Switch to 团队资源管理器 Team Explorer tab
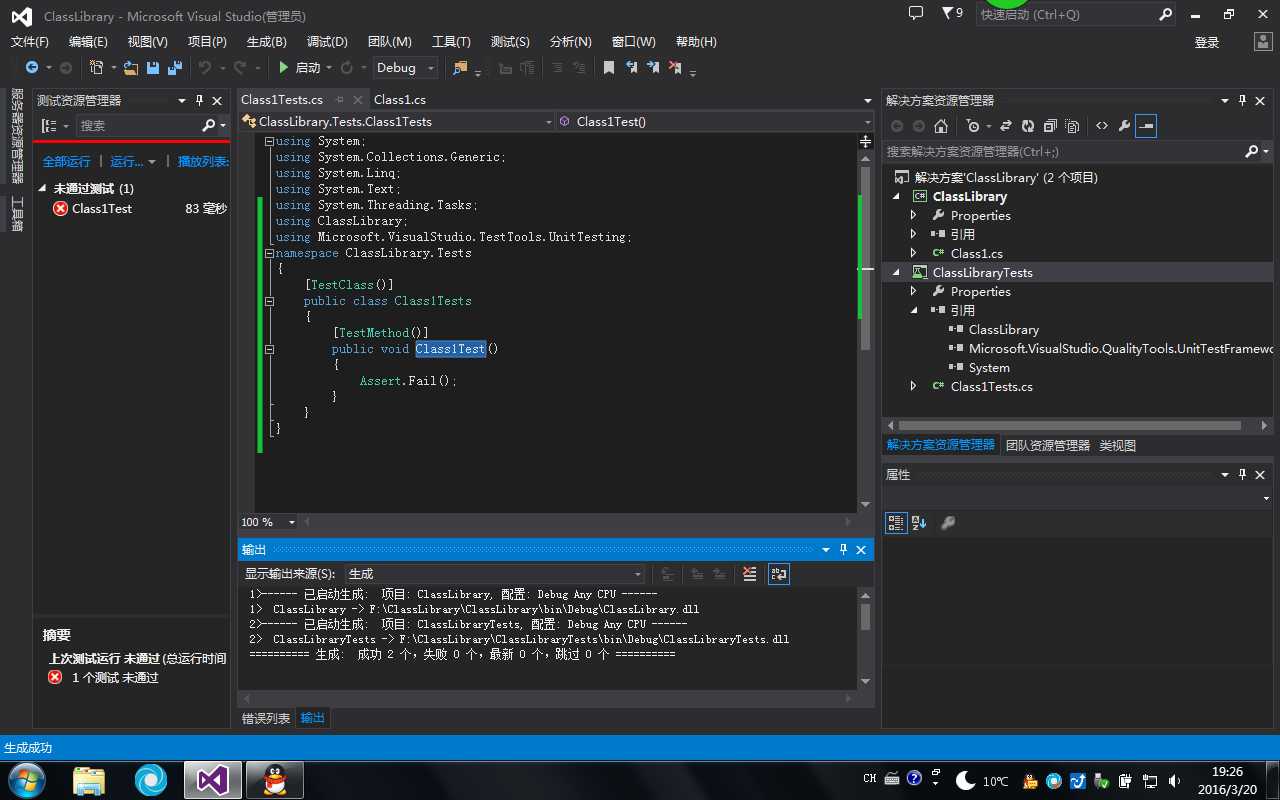The width and height of the screenshot is (1280, 800). [1047, 446]
